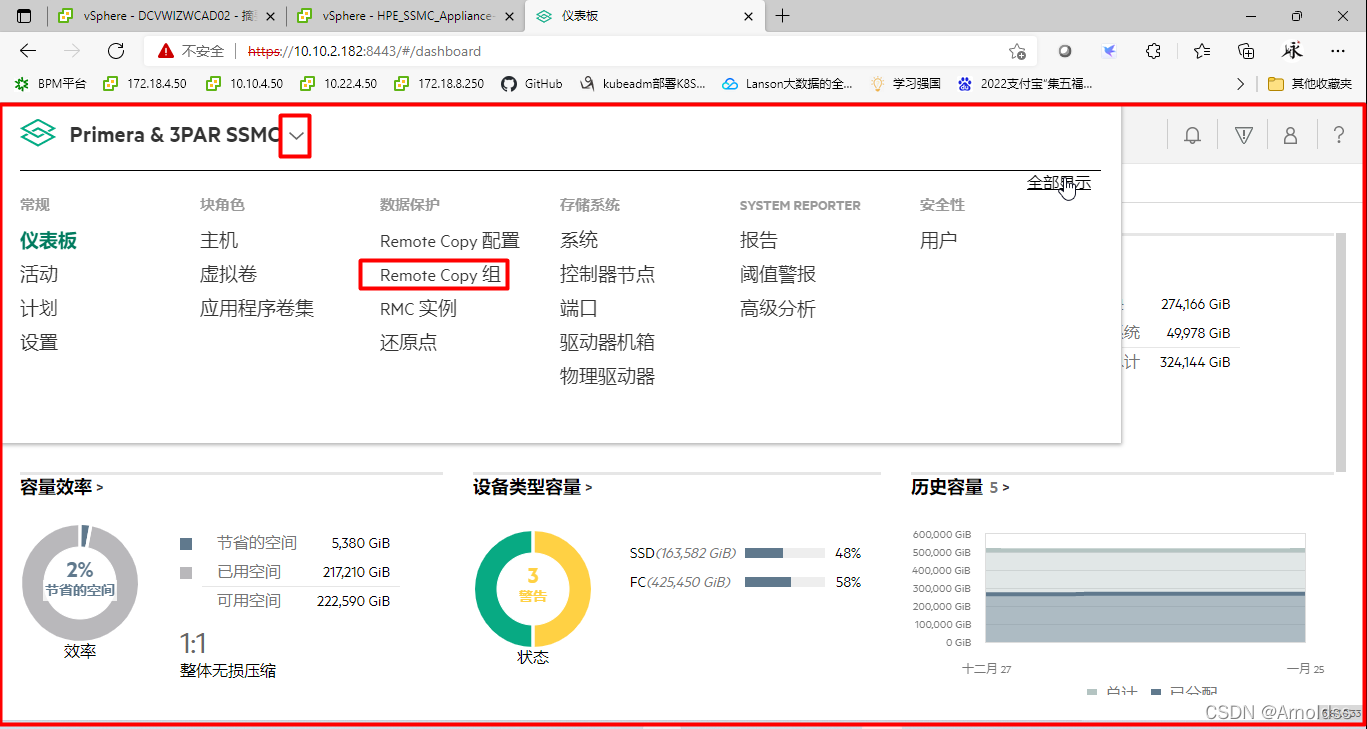Open RMC 实例 menu entry
Viewport: 1367px width, 729px height.
point(418,309)
